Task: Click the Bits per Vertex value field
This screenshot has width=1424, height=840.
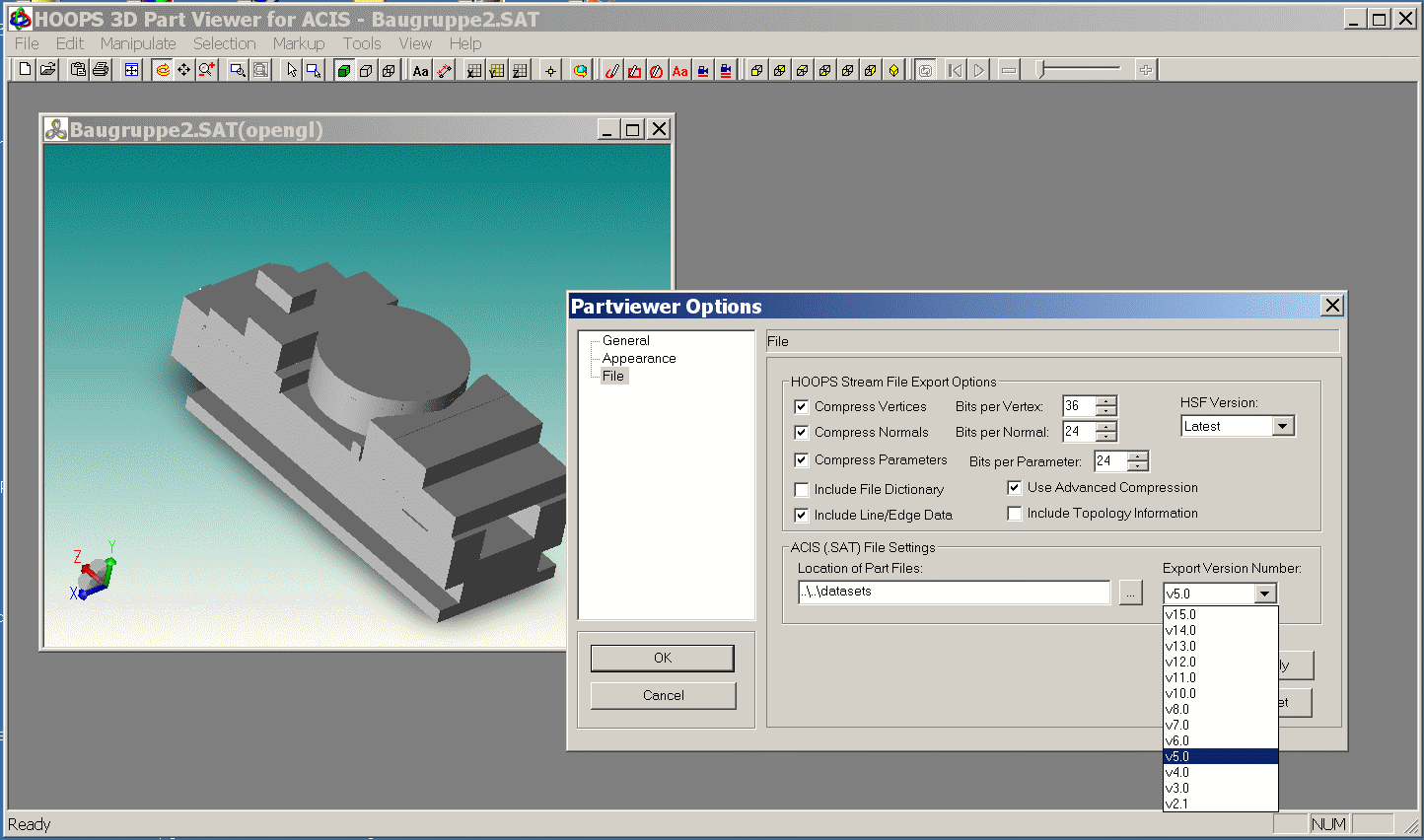Action: coord(1079,406)
